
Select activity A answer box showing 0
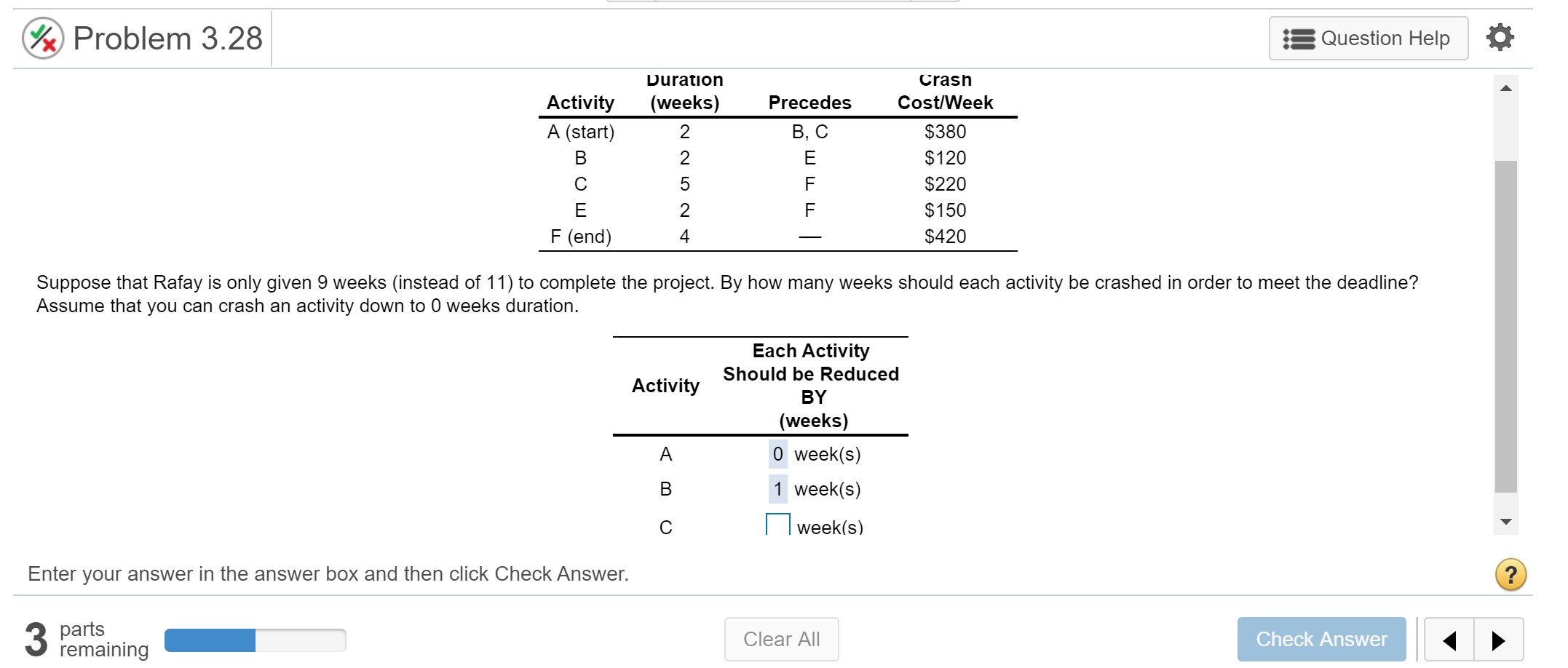pos(777,453)
